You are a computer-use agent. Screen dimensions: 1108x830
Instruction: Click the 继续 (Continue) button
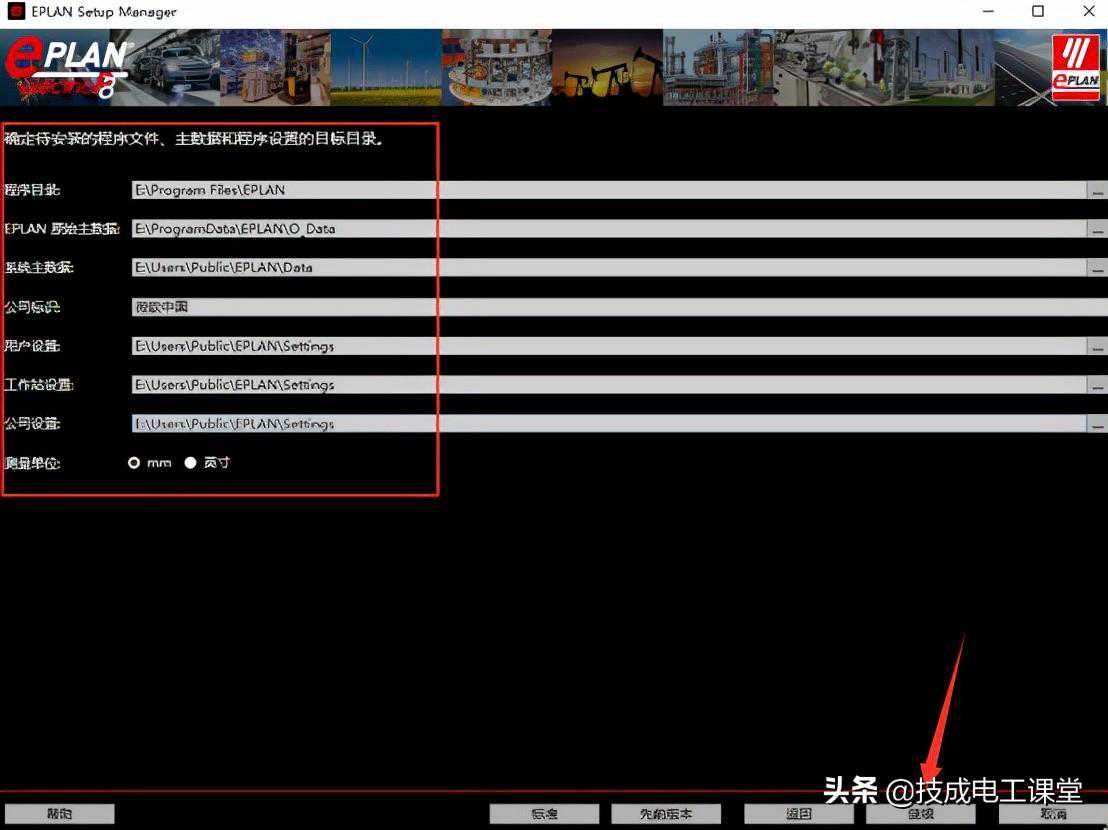pyautogui.click(x=921, y=814)
